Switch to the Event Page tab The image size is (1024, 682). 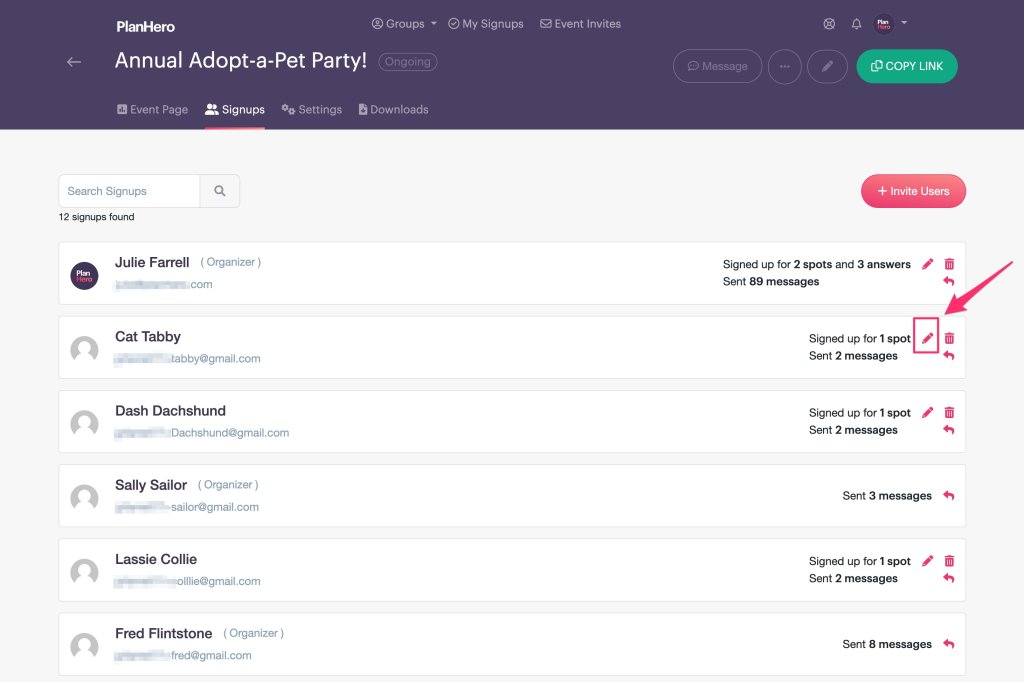click(x=152, y=110)
